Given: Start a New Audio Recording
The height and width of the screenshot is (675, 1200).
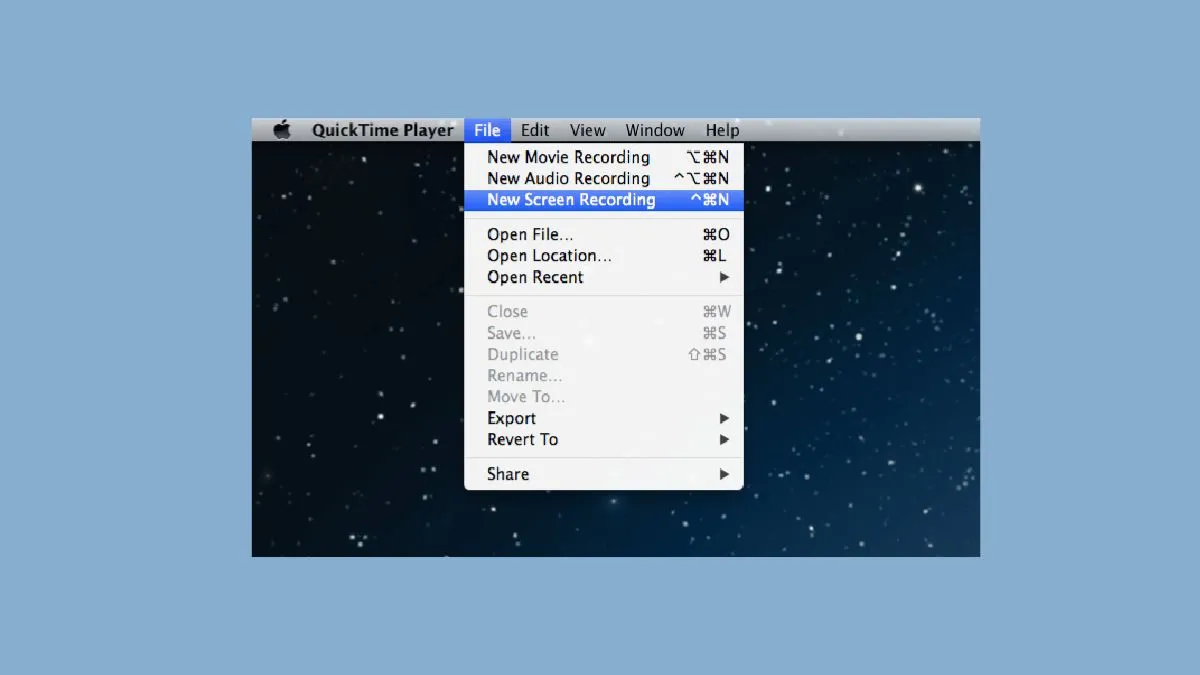Looking at the screenshot, I should tap(568, 178).
